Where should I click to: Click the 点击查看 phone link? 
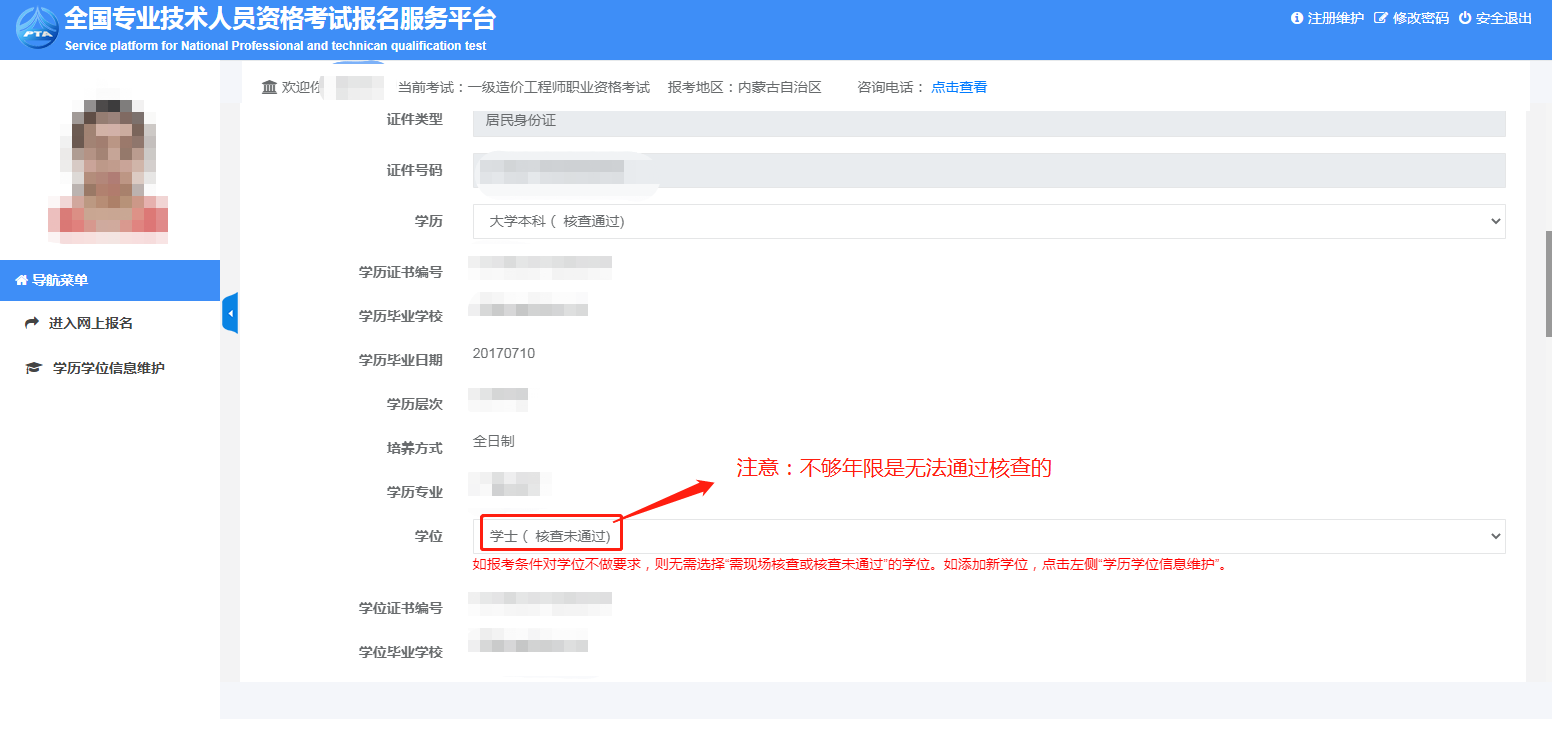(959, 87)
